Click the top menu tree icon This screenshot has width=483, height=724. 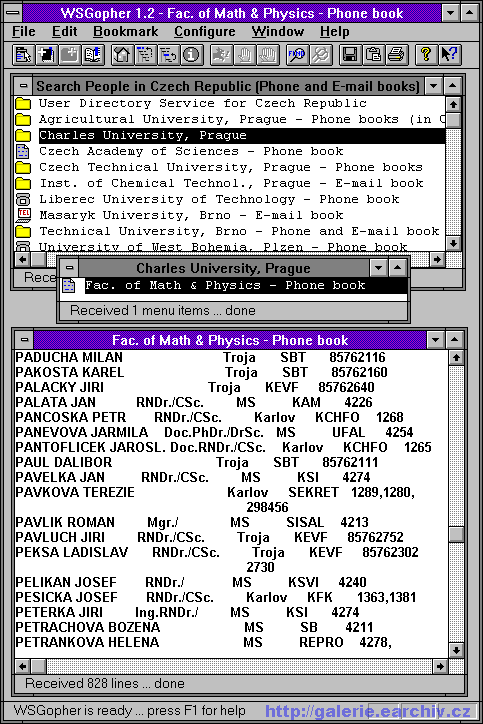pyautogui.click(x=145, y=55)
